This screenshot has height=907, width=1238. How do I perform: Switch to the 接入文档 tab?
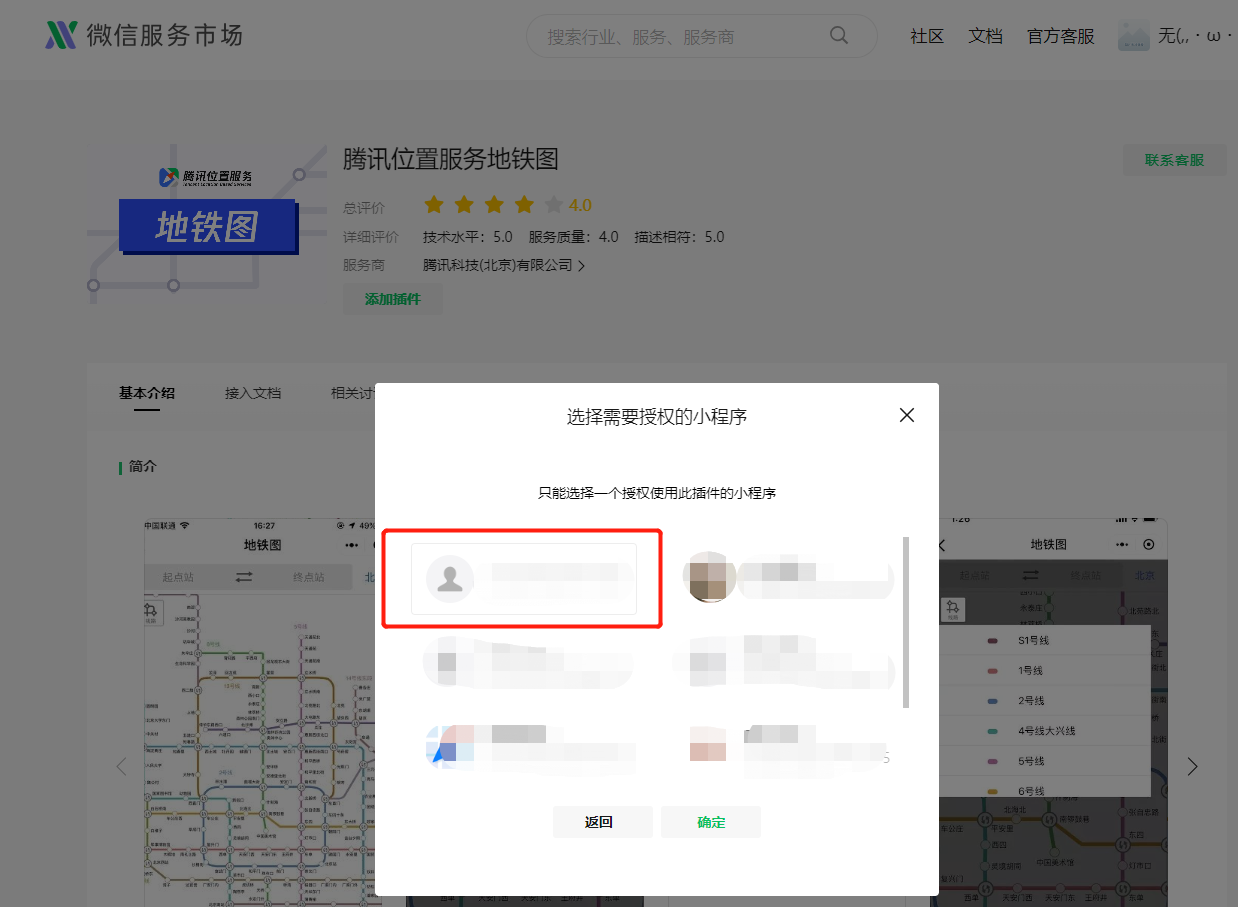pyautogui.click(x=253, y=392)
